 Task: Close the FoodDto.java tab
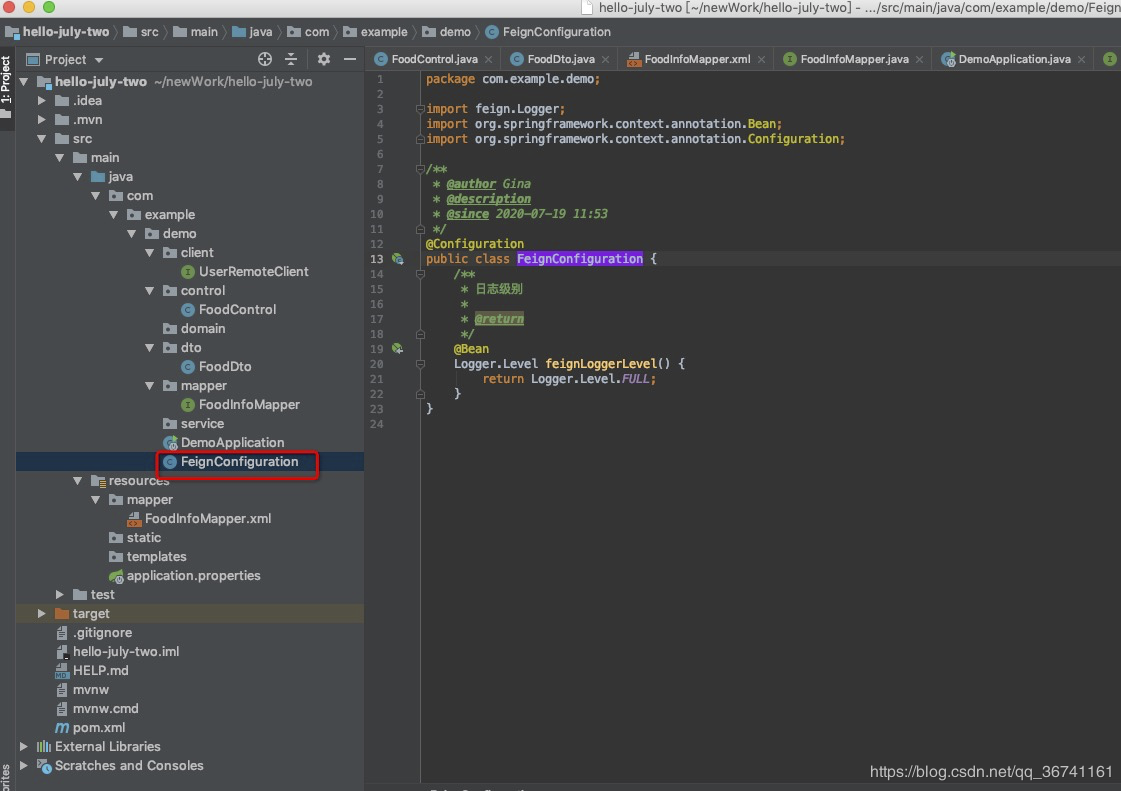606,59
